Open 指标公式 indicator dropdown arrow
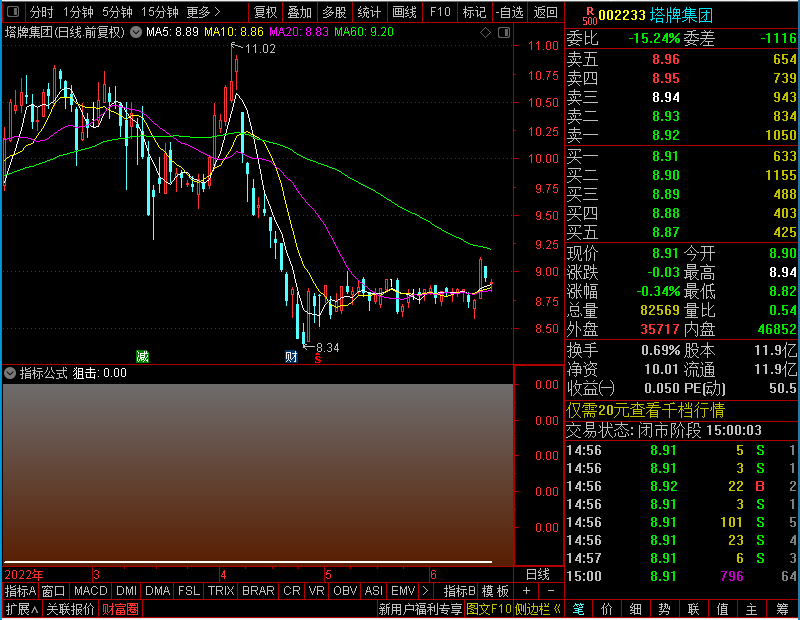800x620 pixels. (x=10, y=373)
